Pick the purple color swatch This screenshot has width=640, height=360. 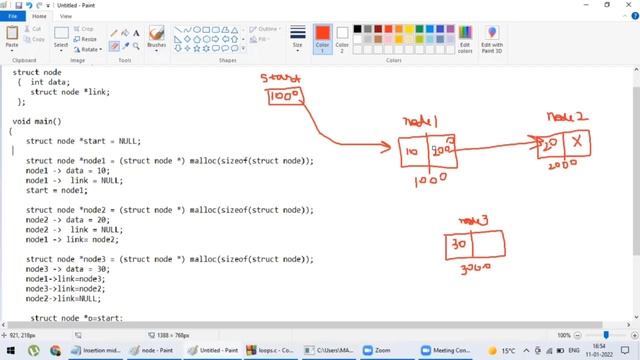(x=451, y=29)
